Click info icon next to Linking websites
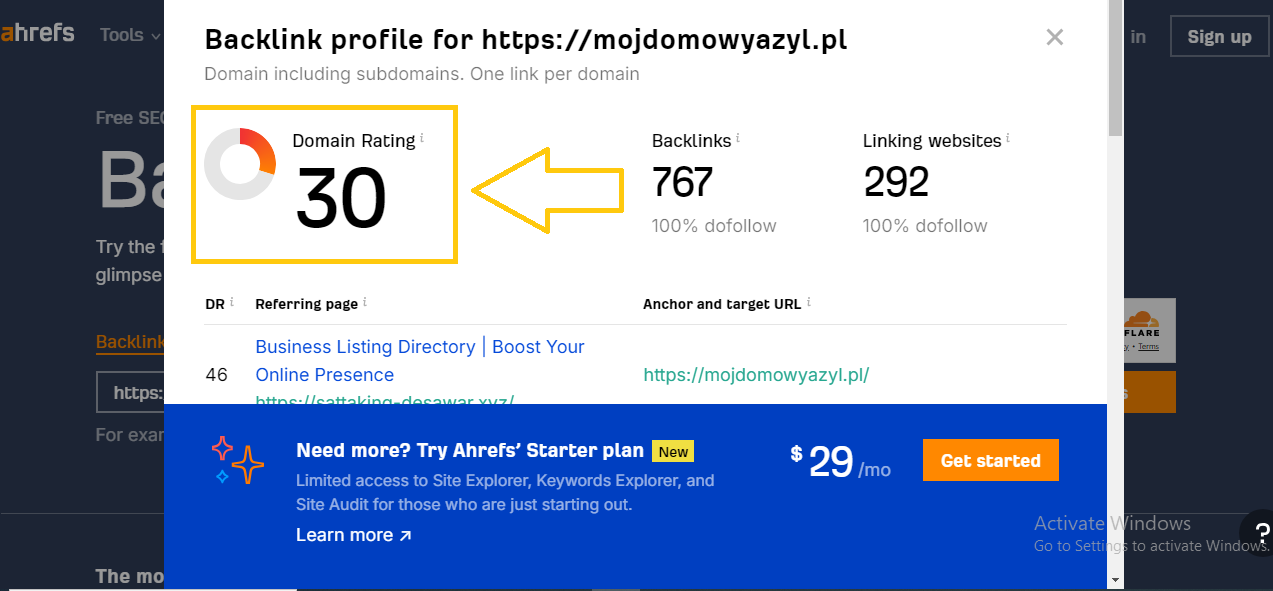The height and width of the screenshot is (591, 1273). point(1008,138)
